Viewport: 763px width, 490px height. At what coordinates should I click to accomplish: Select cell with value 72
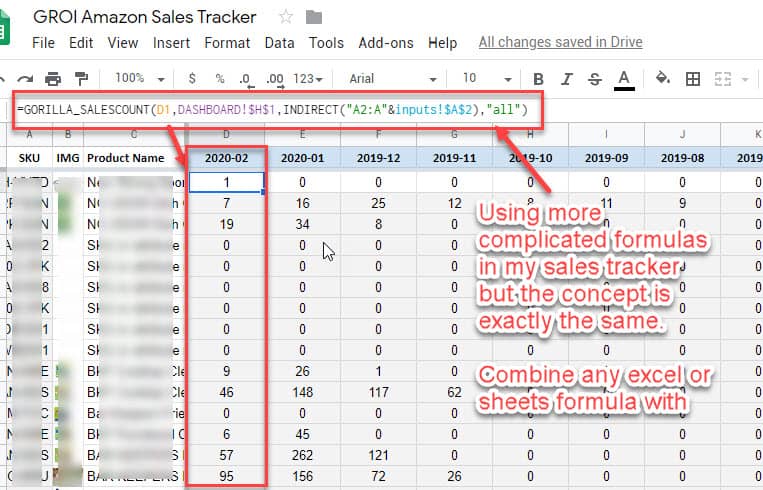pos(378,476)
